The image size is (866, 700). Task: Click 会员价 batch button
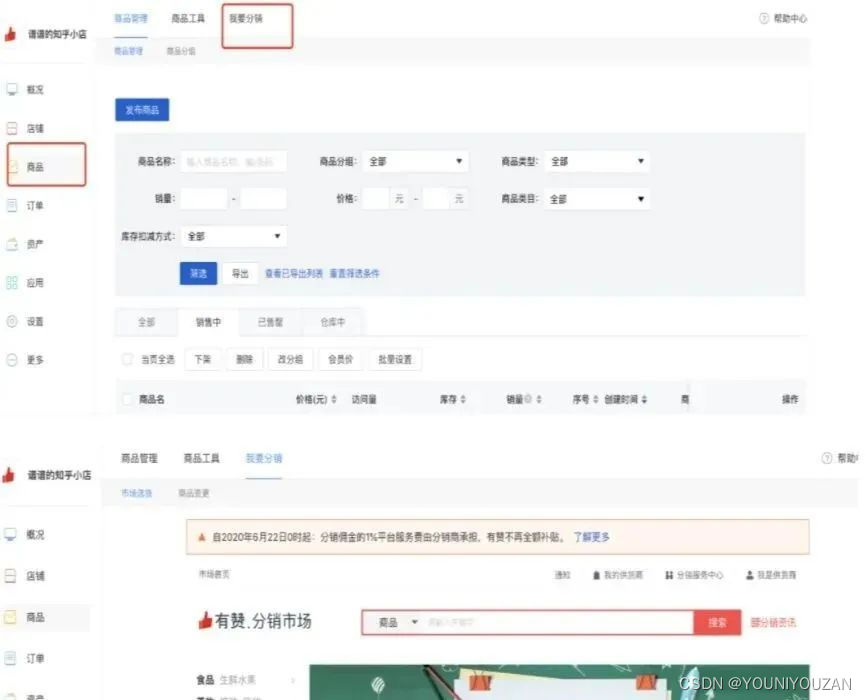(340, 359)
